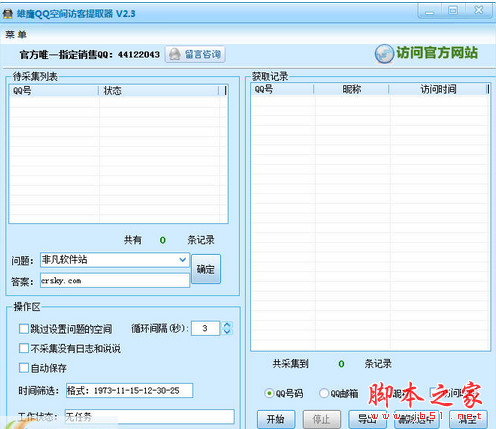
Task: Increase 循环间隔 with the up arrow
Action: [x=227, y=325]
